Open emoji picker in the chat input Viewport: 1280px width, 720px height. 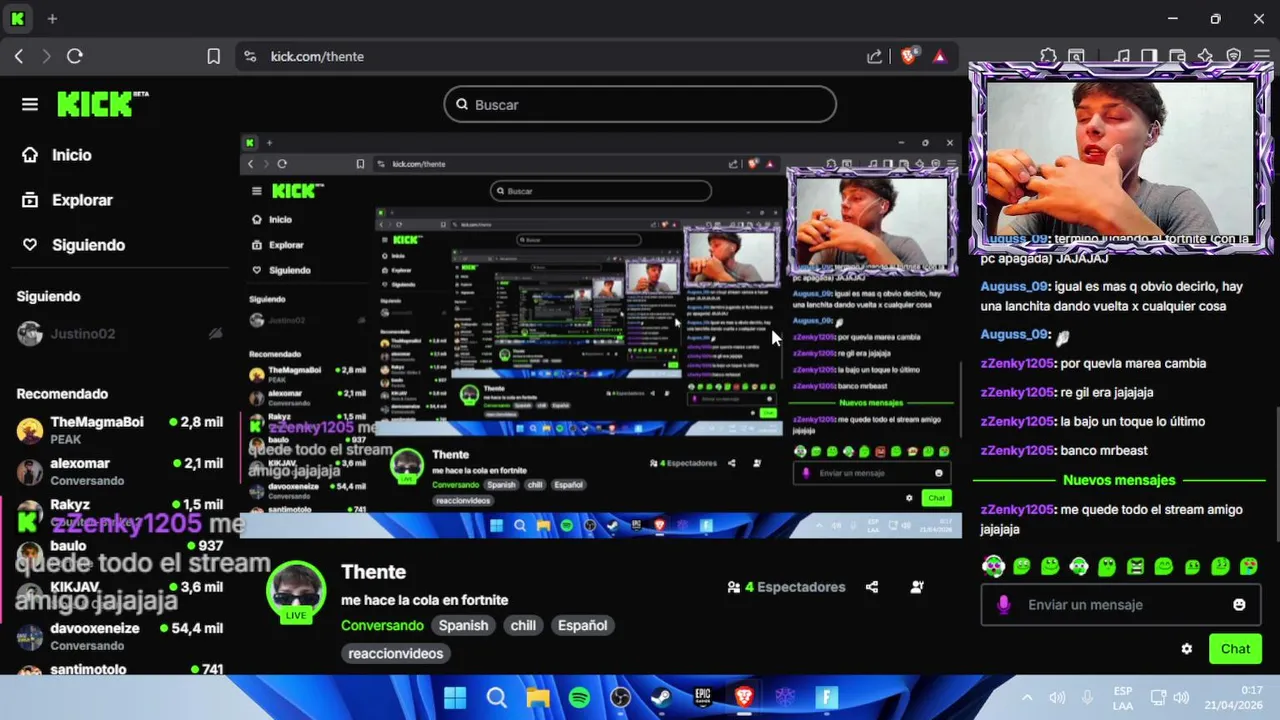tap(1239, 605)
